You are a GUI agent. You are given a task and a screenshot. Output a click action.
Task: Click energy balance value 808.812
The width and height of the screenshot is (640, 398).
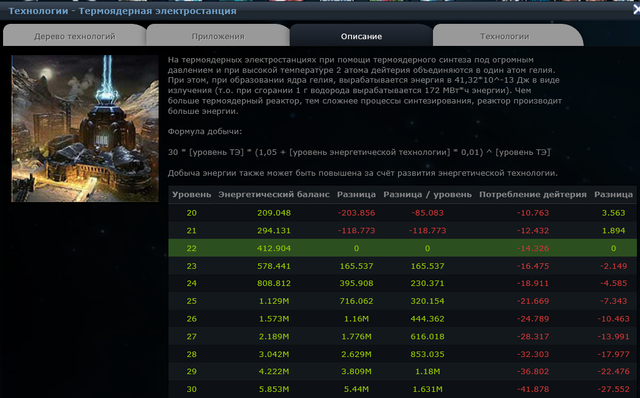[274, 283]
